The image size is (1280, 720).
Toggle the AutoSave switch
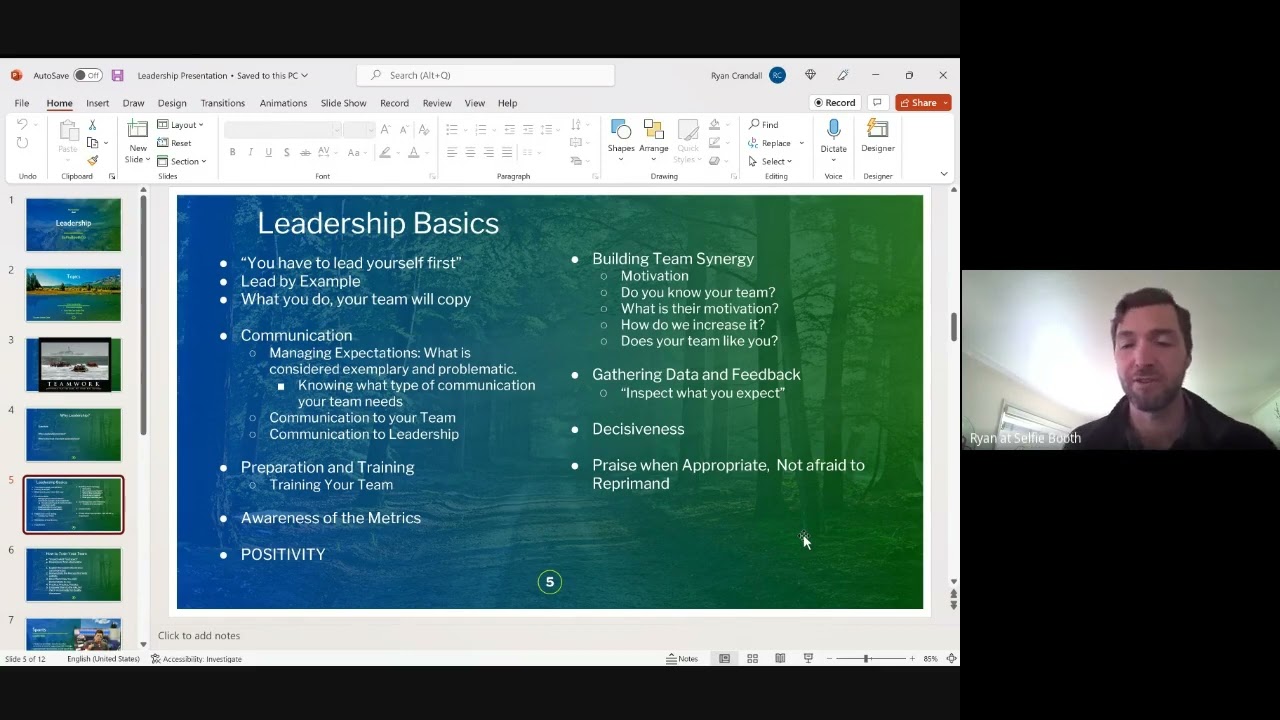87,75
